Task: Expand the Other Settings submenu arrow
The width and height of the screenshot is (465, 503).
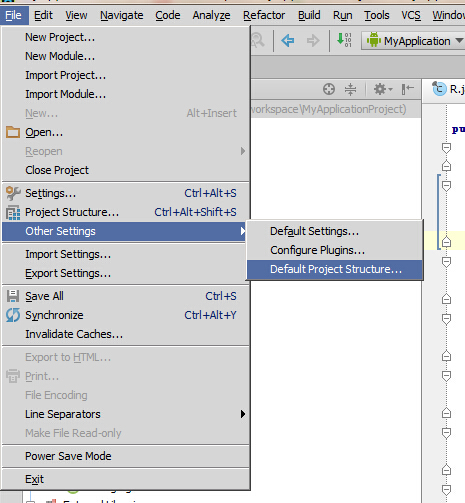Action: [243, 231]
